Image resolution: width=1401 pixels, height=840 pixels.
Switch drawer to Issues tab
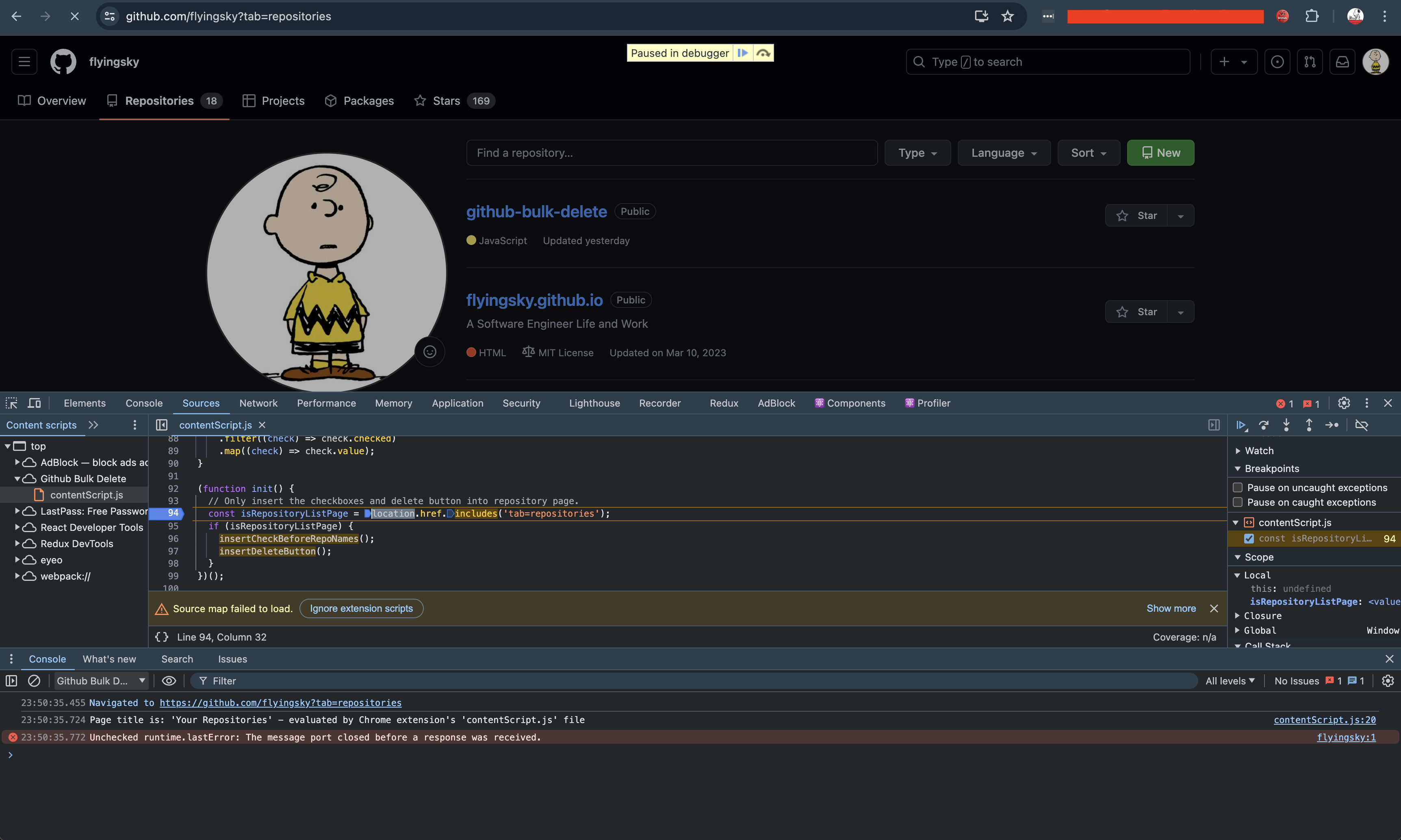click(233, 659)
